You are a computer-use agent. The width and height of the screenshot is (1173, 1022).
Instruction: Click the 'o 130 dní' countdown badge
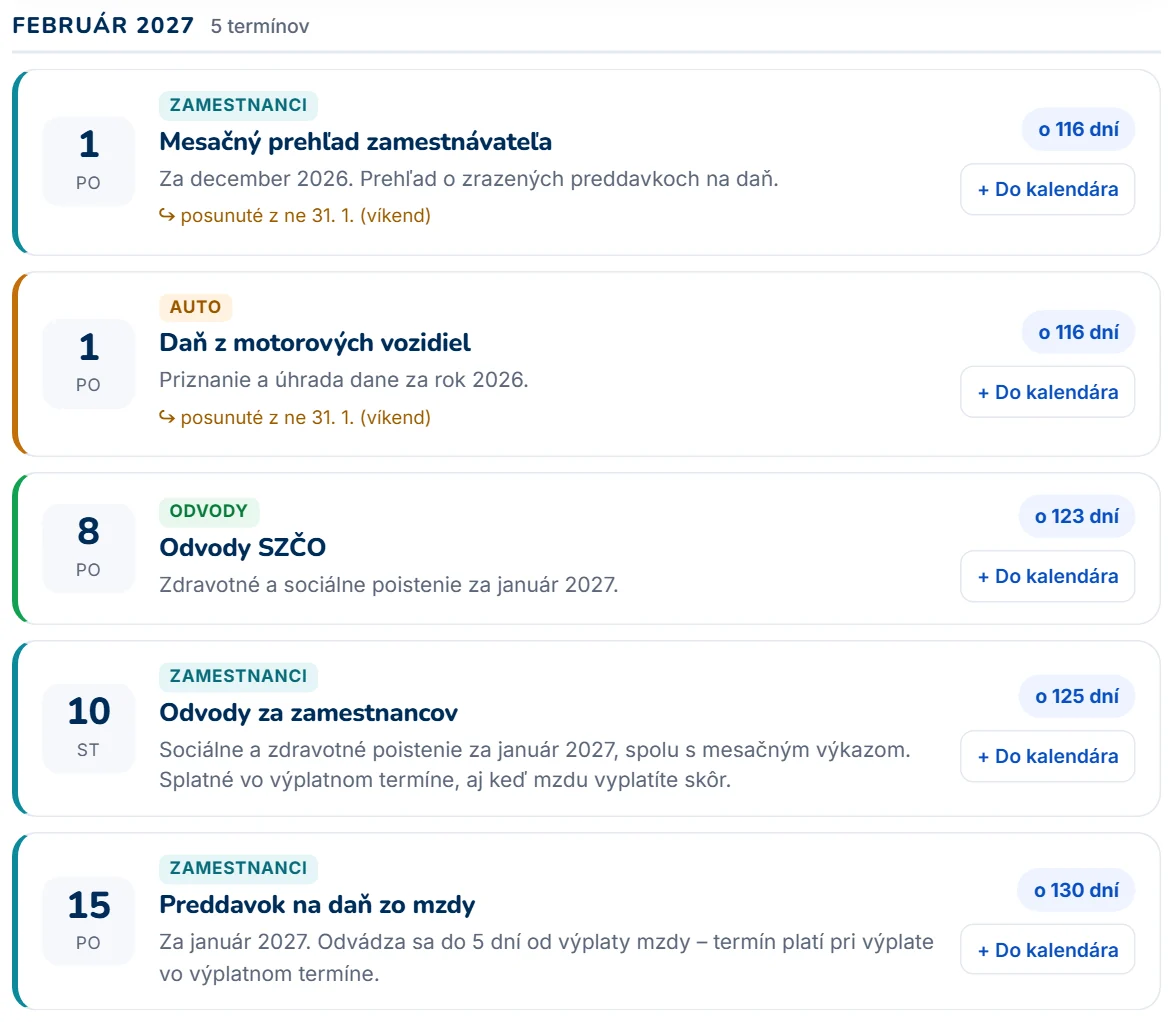[x=1076, y=890]
